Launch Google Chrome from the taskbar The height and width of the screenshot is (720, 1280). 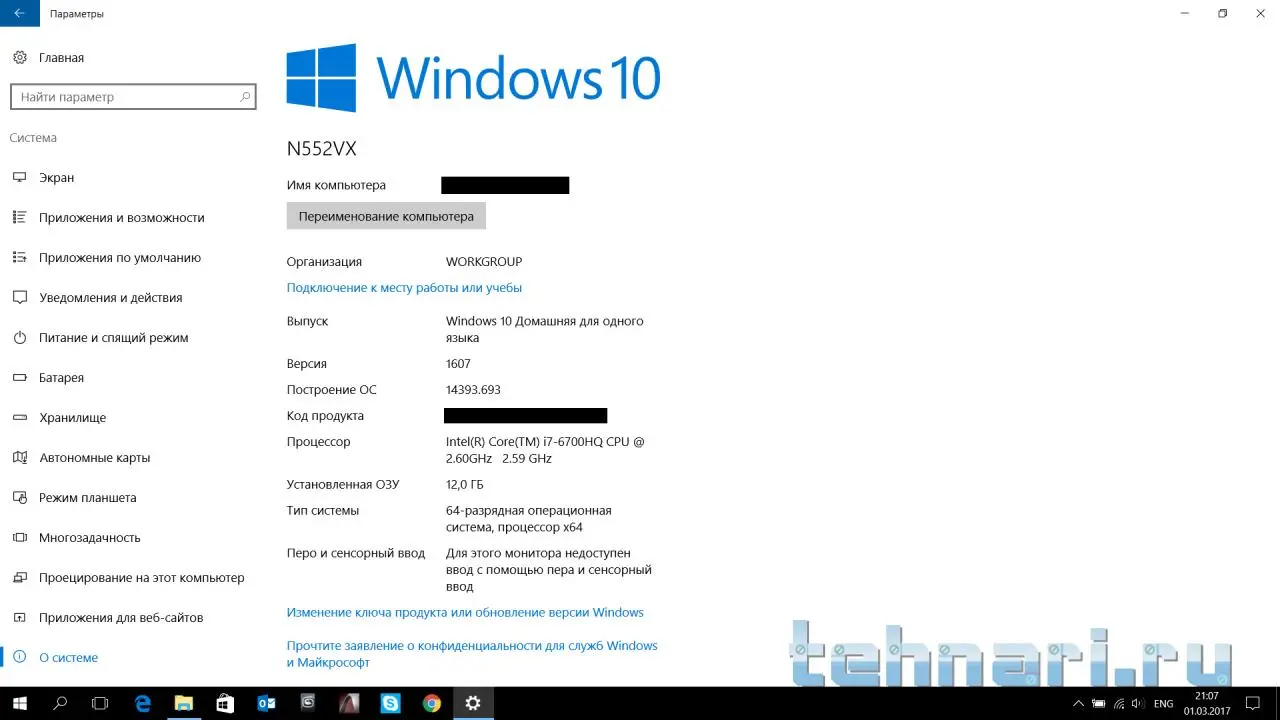(x=431, y=703)
